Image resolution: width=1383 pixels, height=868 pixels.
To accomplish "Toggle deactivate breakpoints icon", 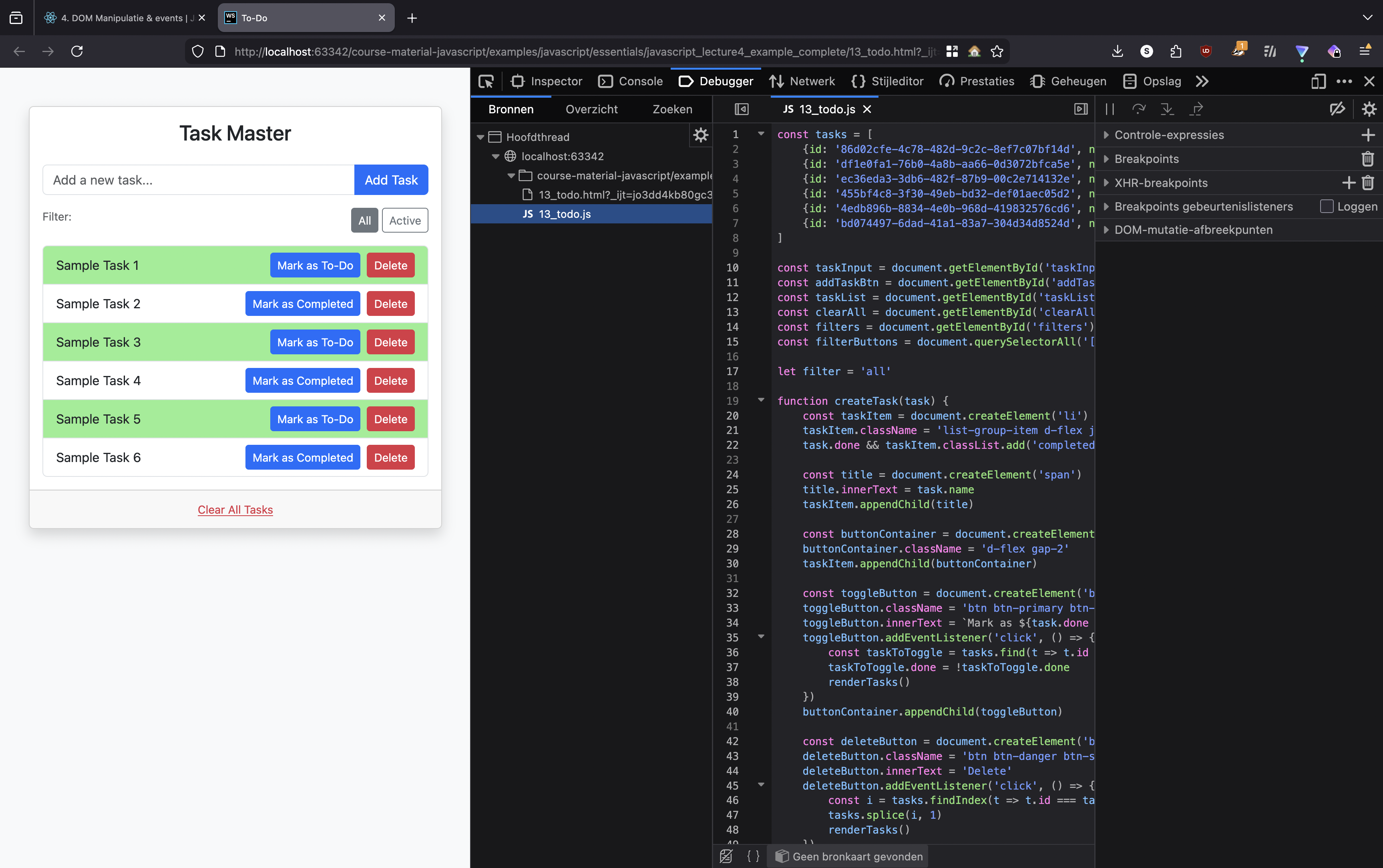I will 1337,109.
